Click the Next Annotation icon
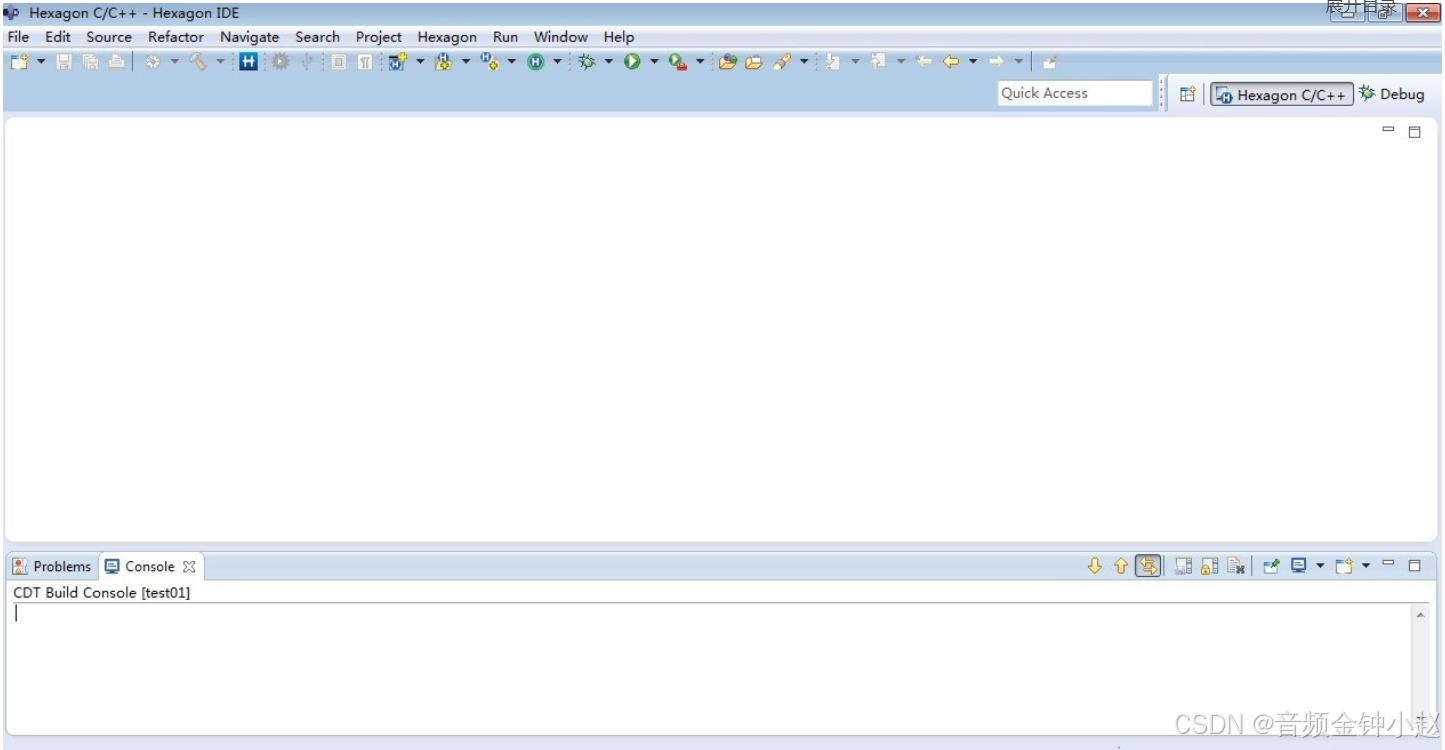This screenshot has width=1445, height=750. point(833,62)
